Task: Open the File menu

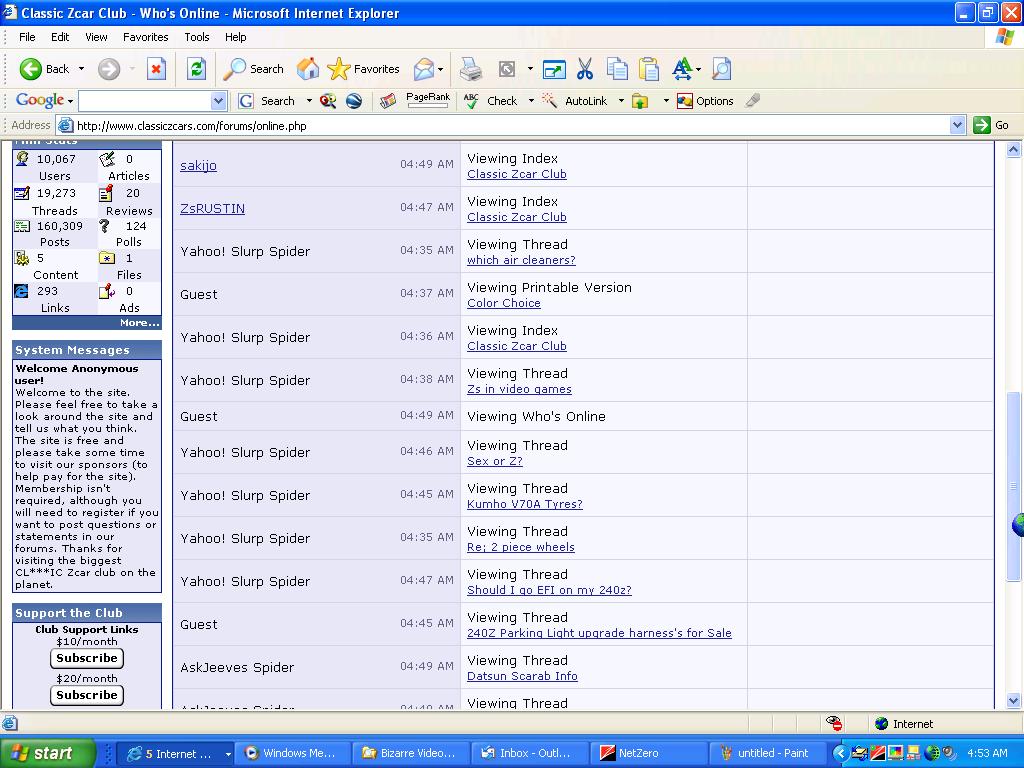Action: click(x=27, y=37)
